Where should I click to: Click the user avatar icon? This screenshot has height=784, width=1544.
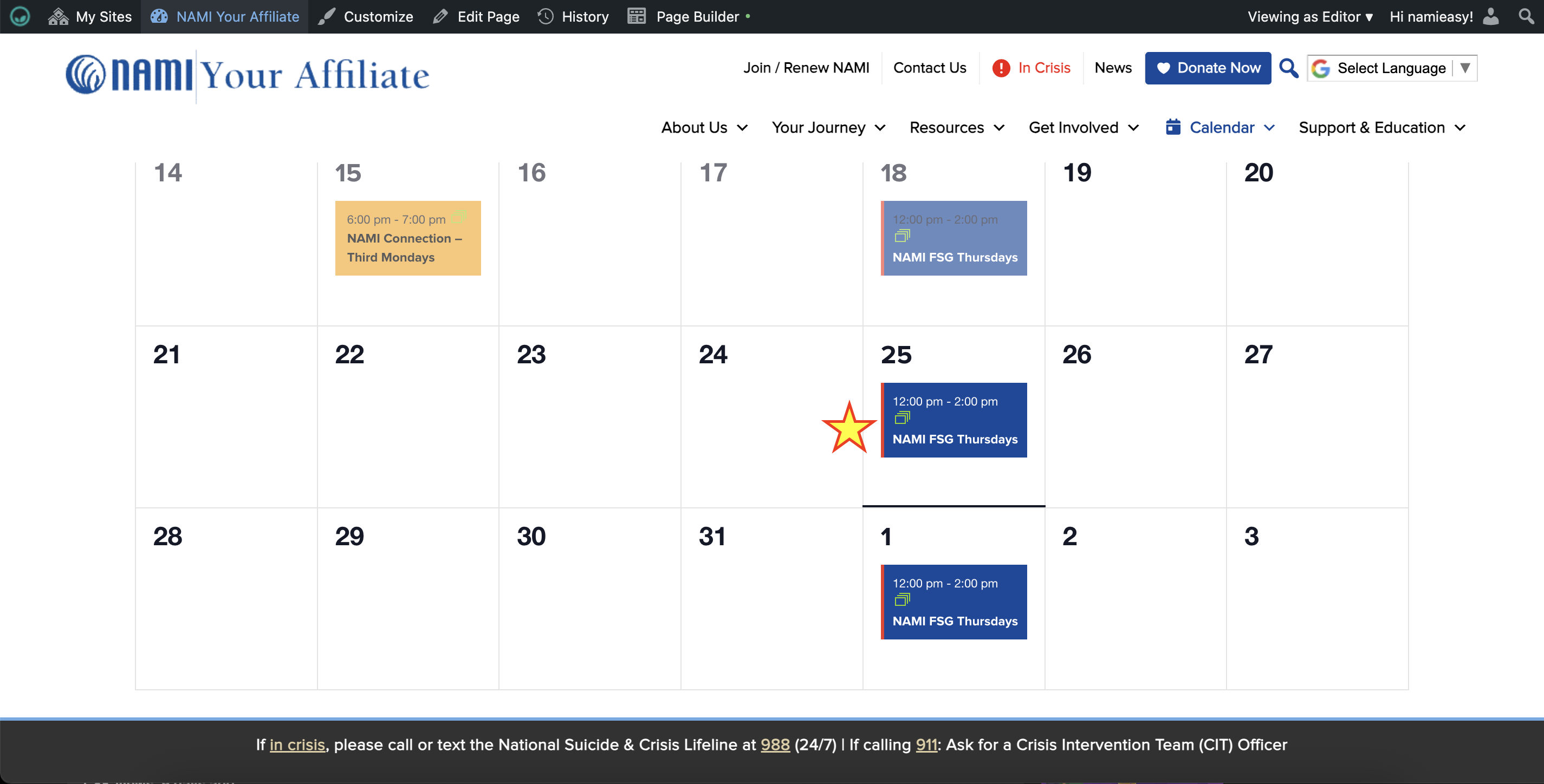tap(1491, 16)
